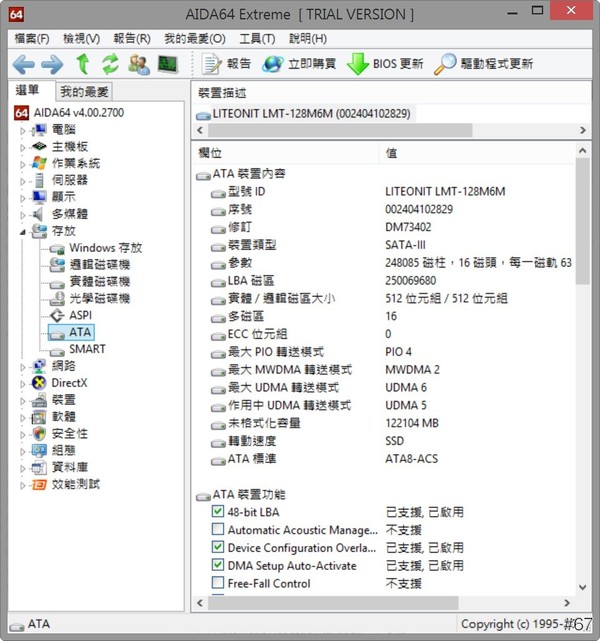Expand the 網路 tree node
This screenshot has width=600, height=641.
click(x=22, y=367)
